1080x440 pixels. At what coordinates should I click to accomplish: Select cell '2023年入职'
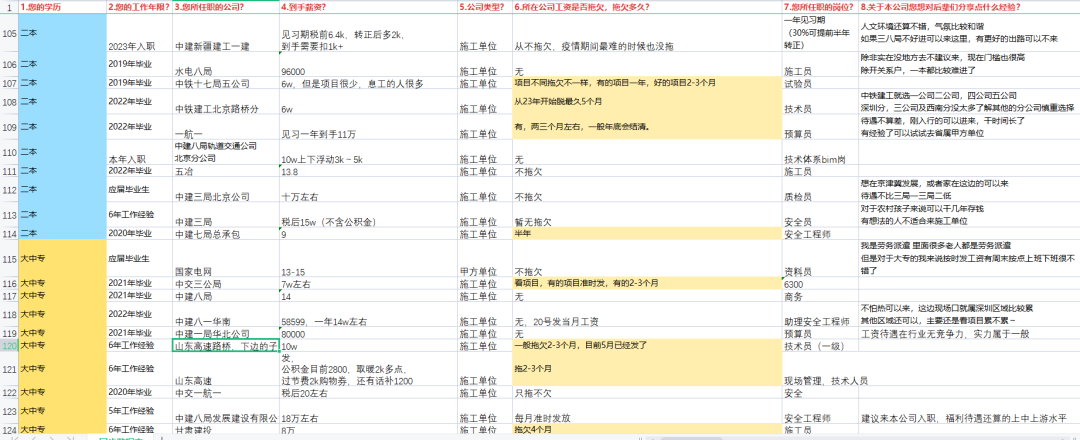[x=138, y=32]
